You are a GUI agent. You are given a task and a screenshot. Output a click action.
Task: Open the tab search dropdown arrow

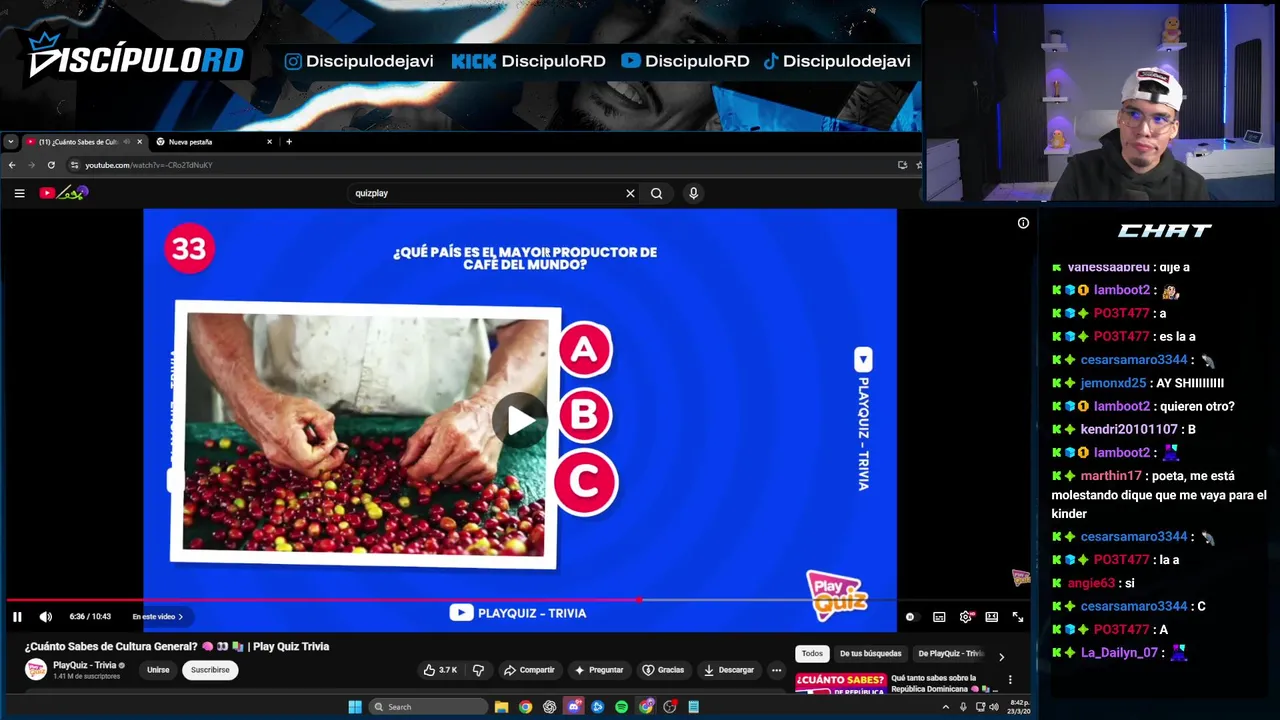point(10,142)
